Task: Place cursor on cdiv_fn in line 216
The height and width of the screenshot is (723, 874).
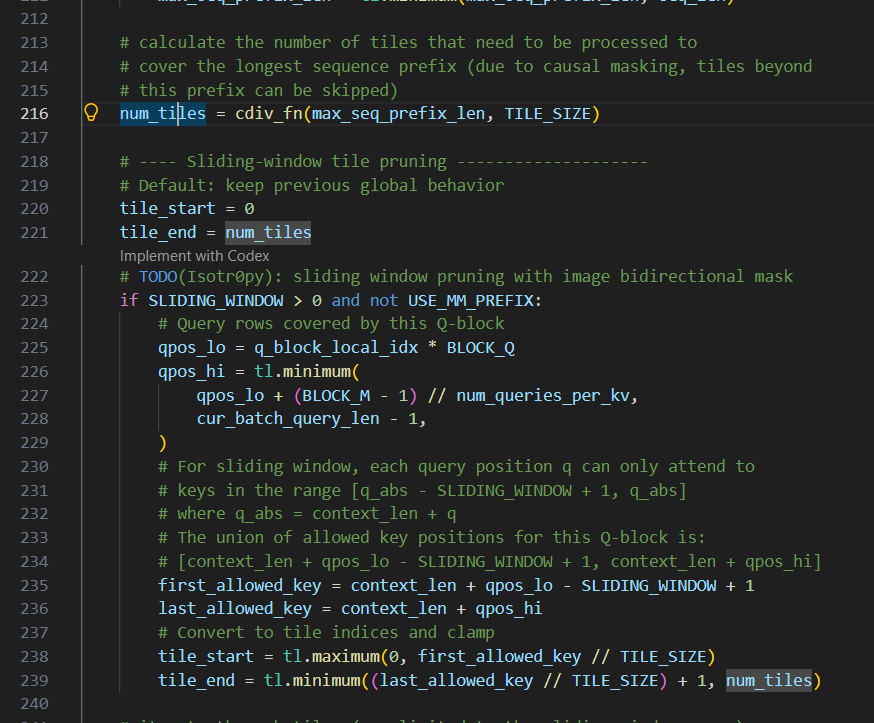Action: point(269,114)
